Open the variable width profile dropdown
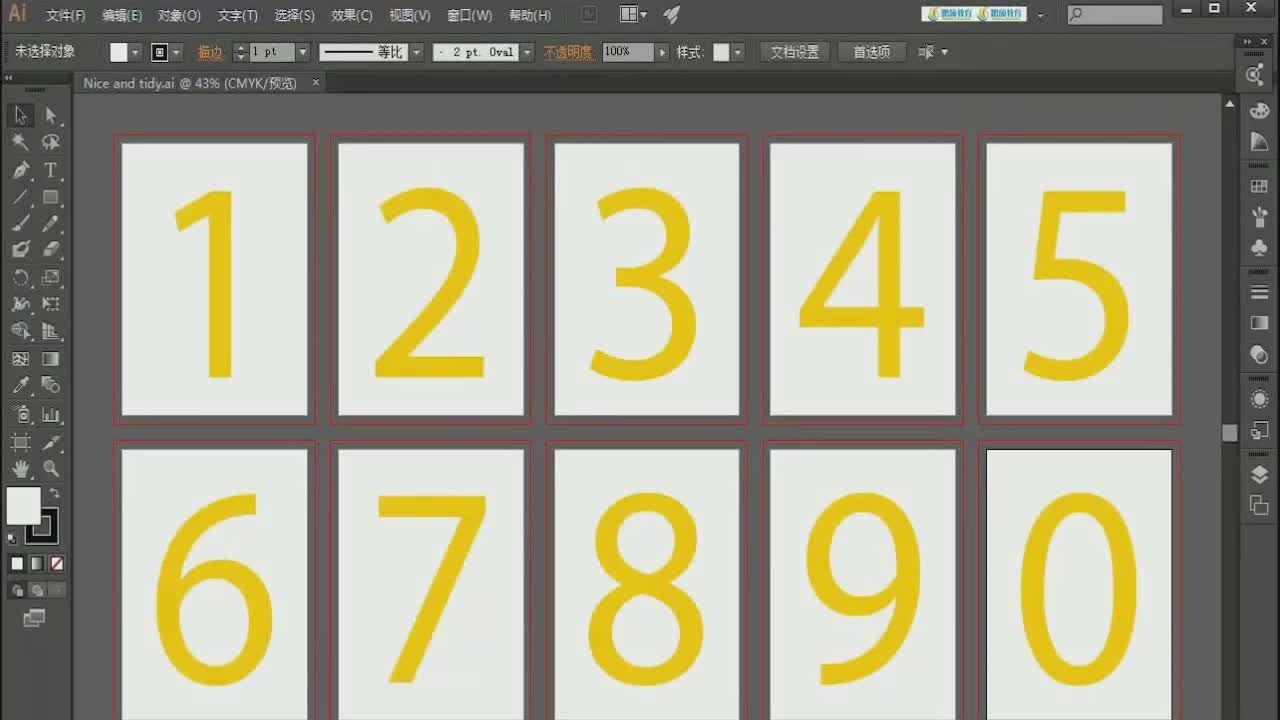The image size is (1280, 720). tap(416, 52)
